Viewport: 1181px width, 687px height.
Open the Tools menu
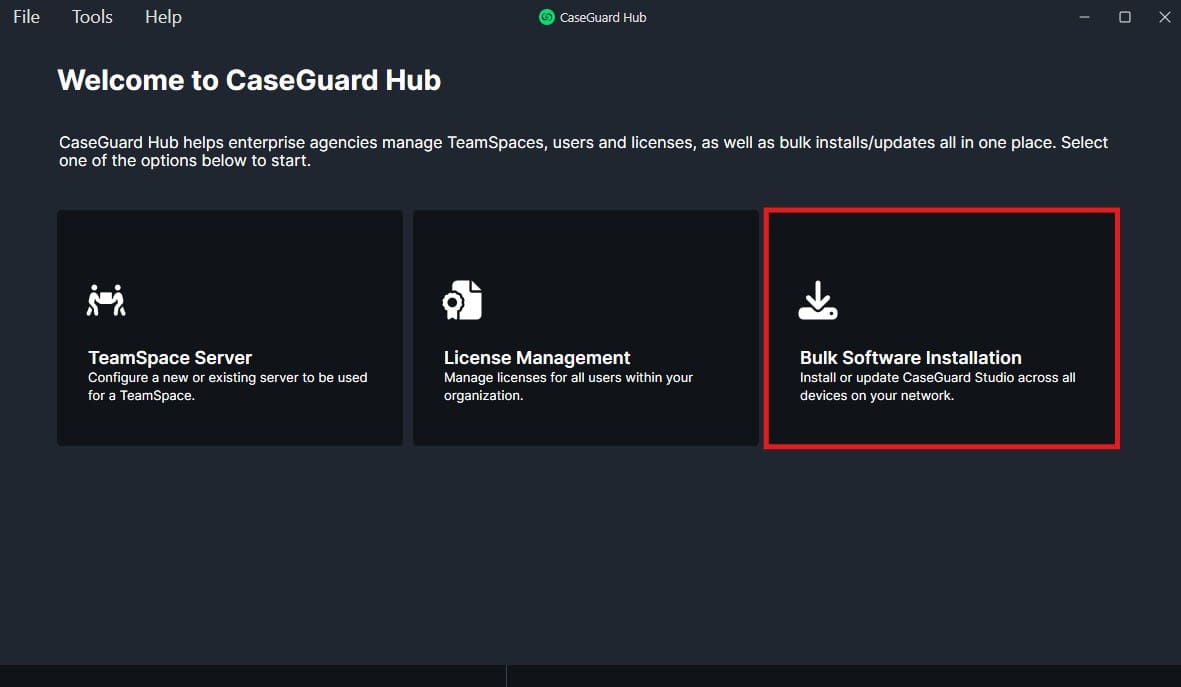(x=92, y=17)
